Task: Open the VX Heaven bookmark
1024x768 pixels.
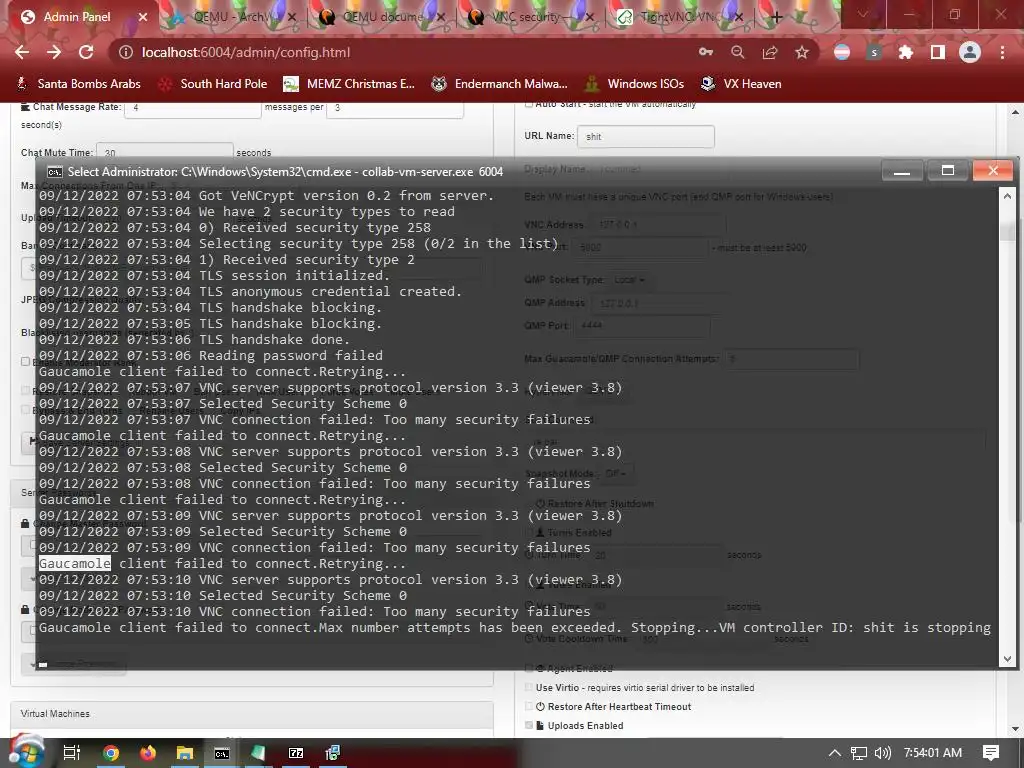Action: coord(741,84)
